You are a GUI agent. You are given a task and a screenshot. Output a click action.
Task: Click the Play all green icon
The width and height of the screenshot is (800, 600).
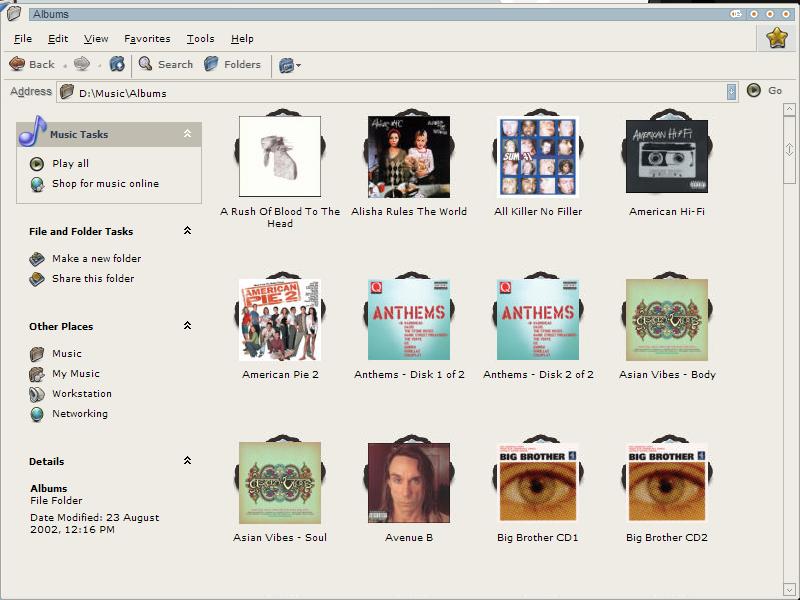pos(37,164)
